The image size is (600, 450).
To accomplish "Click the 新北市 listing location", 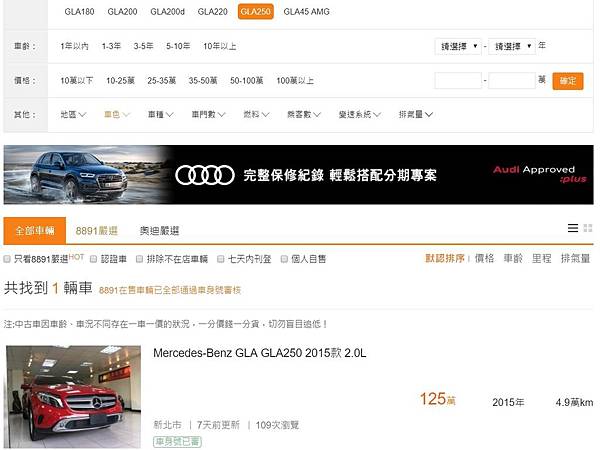I will coord(167,425).
